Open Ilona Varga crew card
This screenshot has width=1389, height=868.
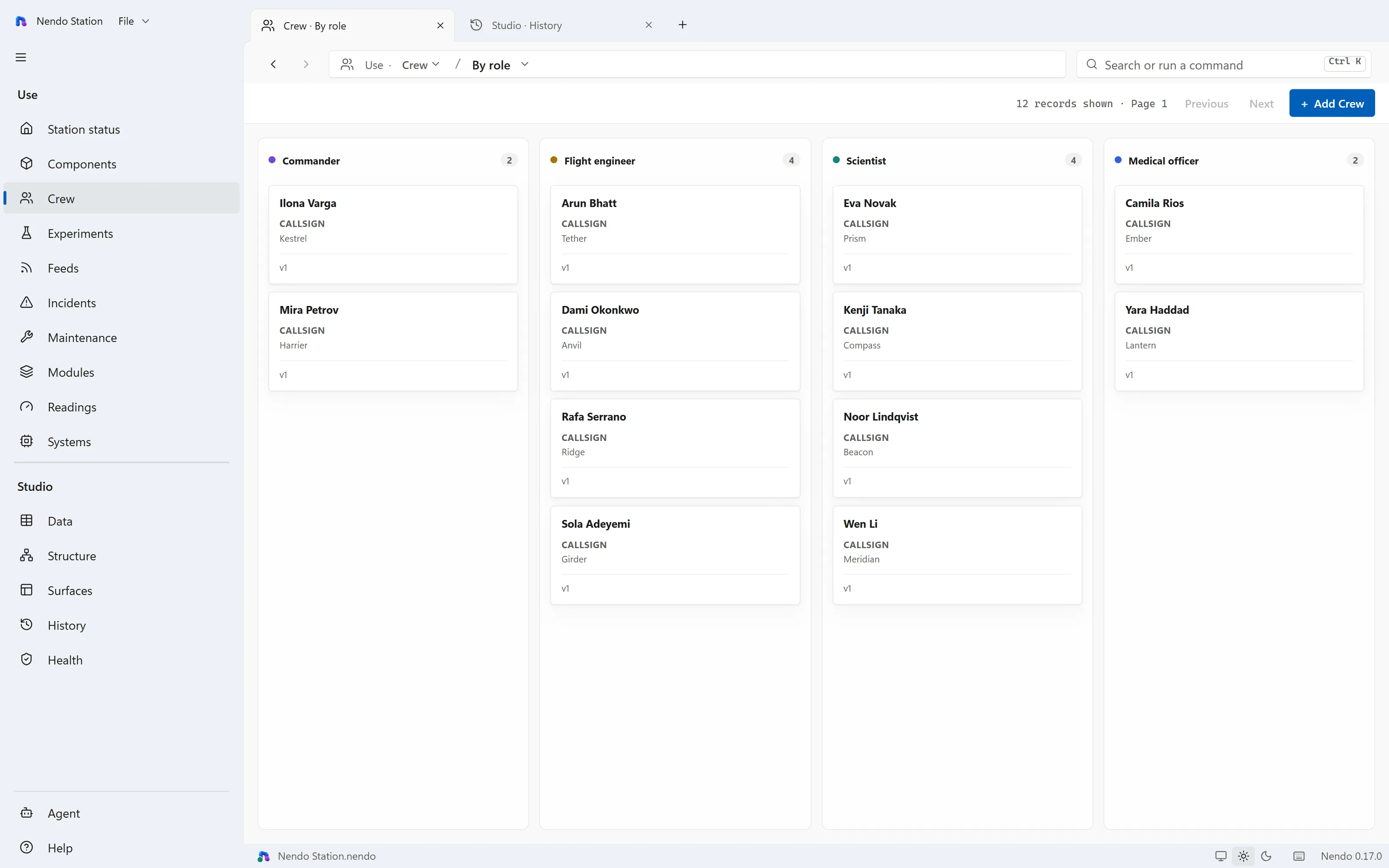(393, 234)
